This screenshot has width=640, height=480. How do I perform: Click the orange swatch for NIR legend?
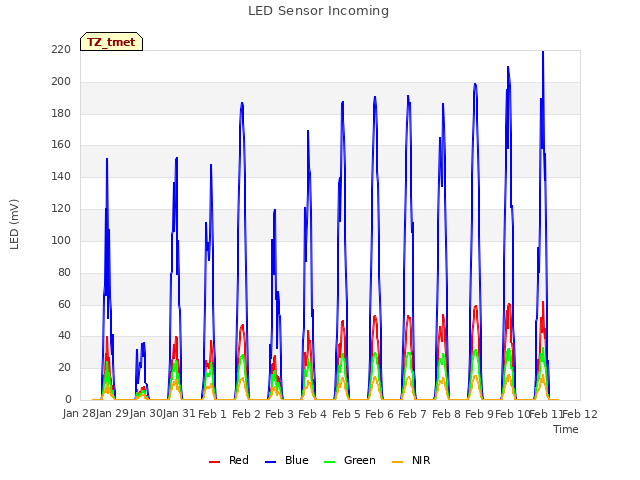(397, 462)
